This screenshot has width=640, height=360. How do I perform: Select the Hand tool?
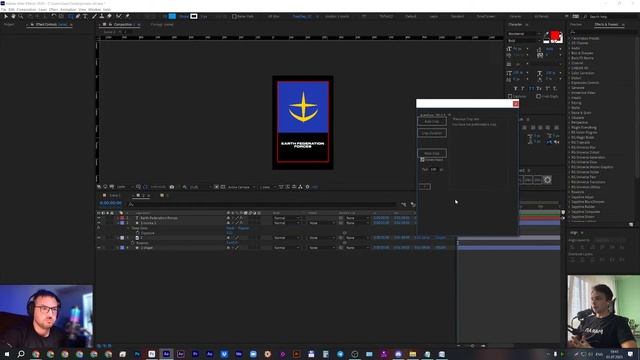point(13,16)
